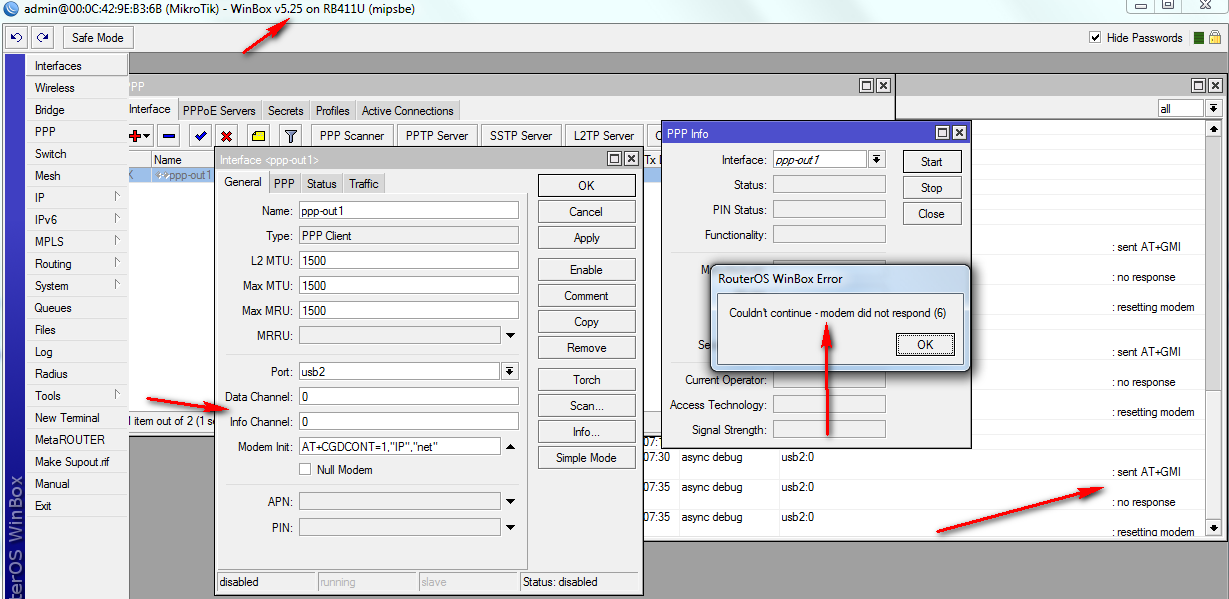Expand System submenu in sidebar
The image size is (1229, 599).
click(77, 286)
